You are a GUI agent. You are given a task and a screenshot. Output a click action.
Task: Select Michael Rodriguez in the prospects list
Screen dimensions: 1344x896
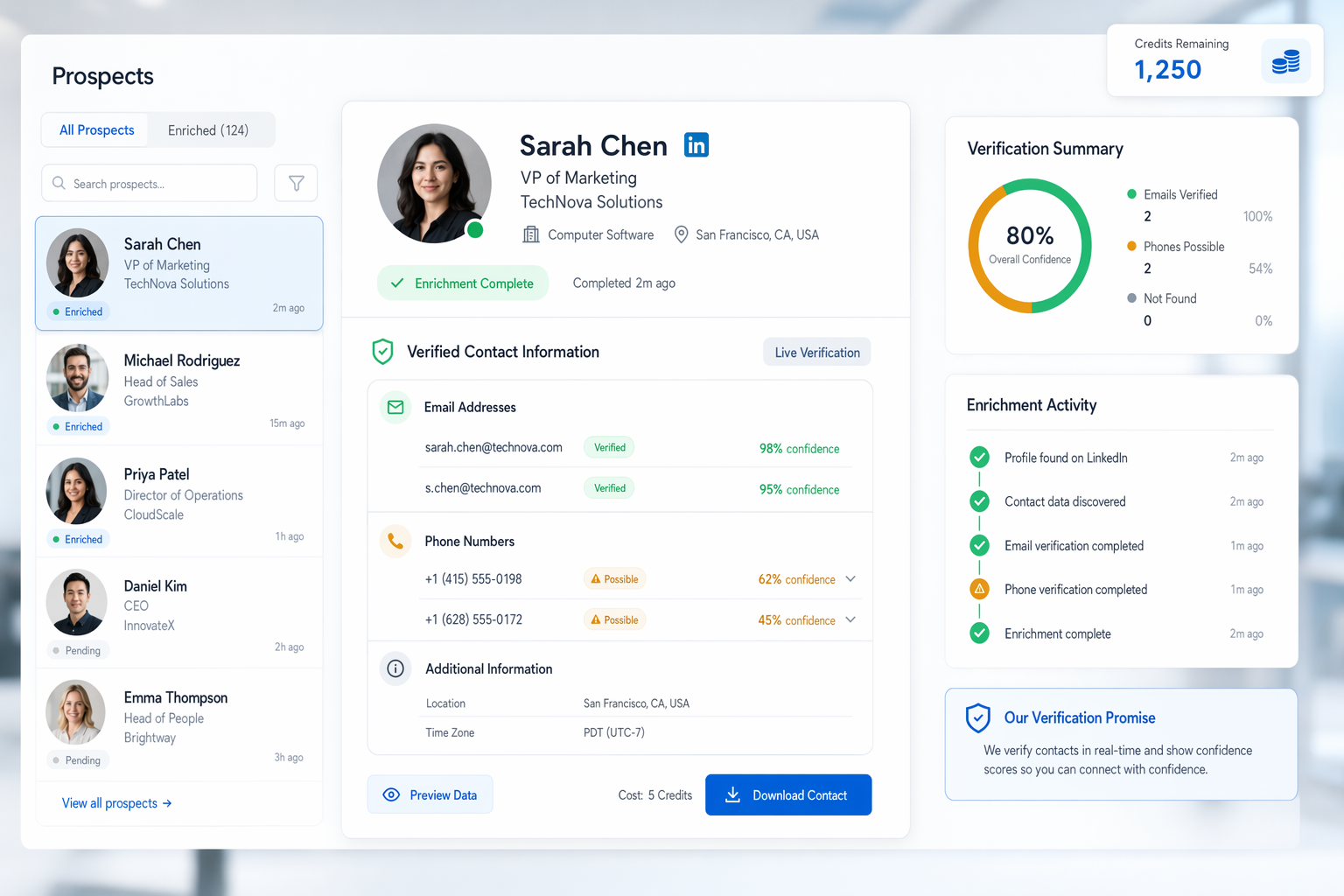tap(179, 388)
